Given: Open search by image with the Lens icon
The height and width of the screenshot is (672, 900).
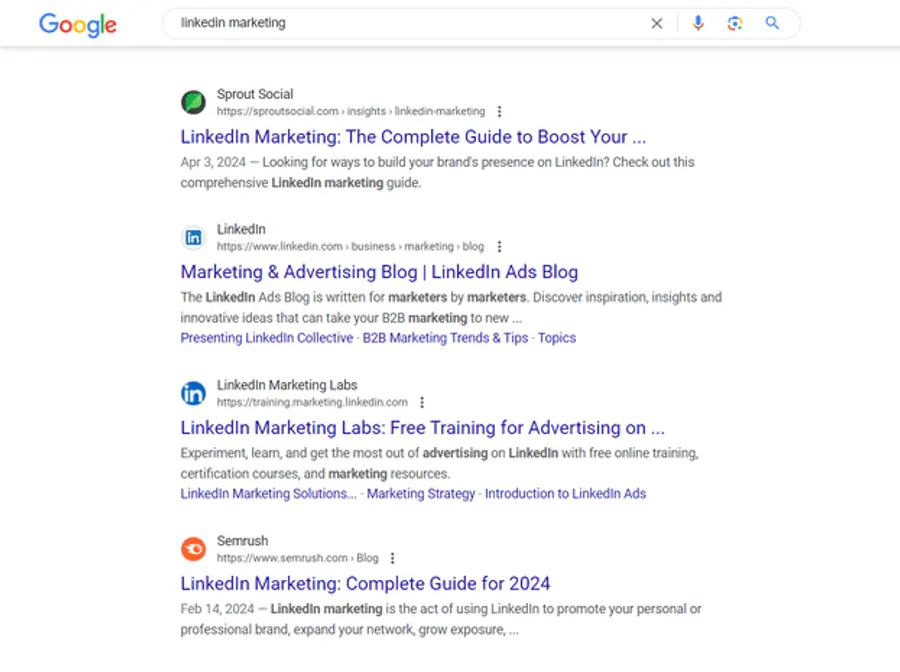Looking at the screenshot, I should (735, 23).
